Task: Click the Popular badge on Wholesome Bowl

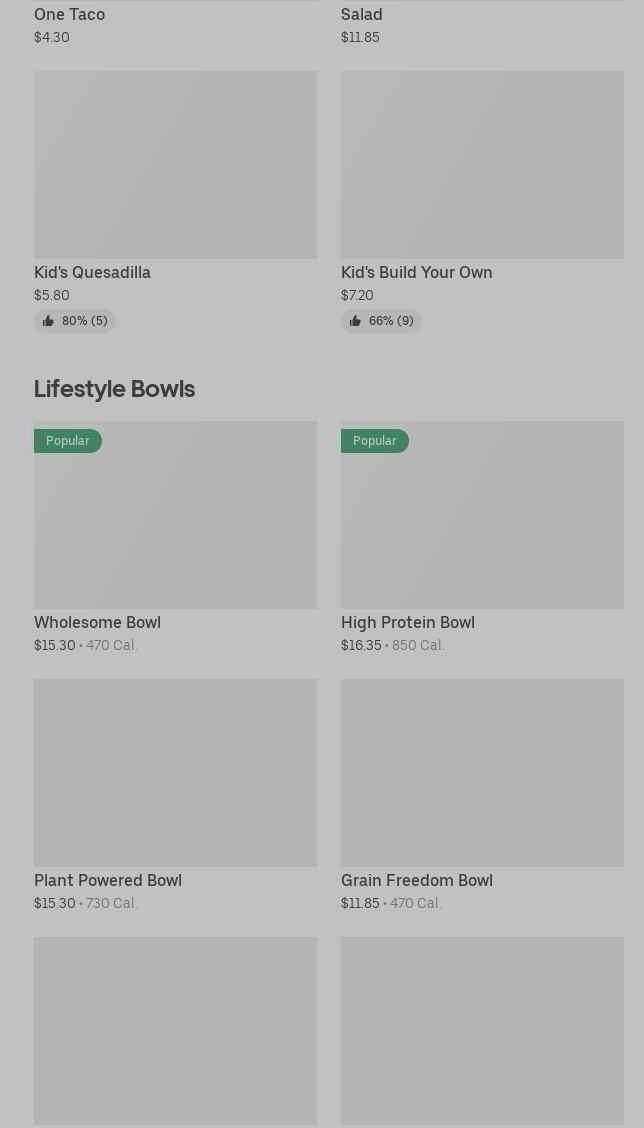Action: coord(68,441)
